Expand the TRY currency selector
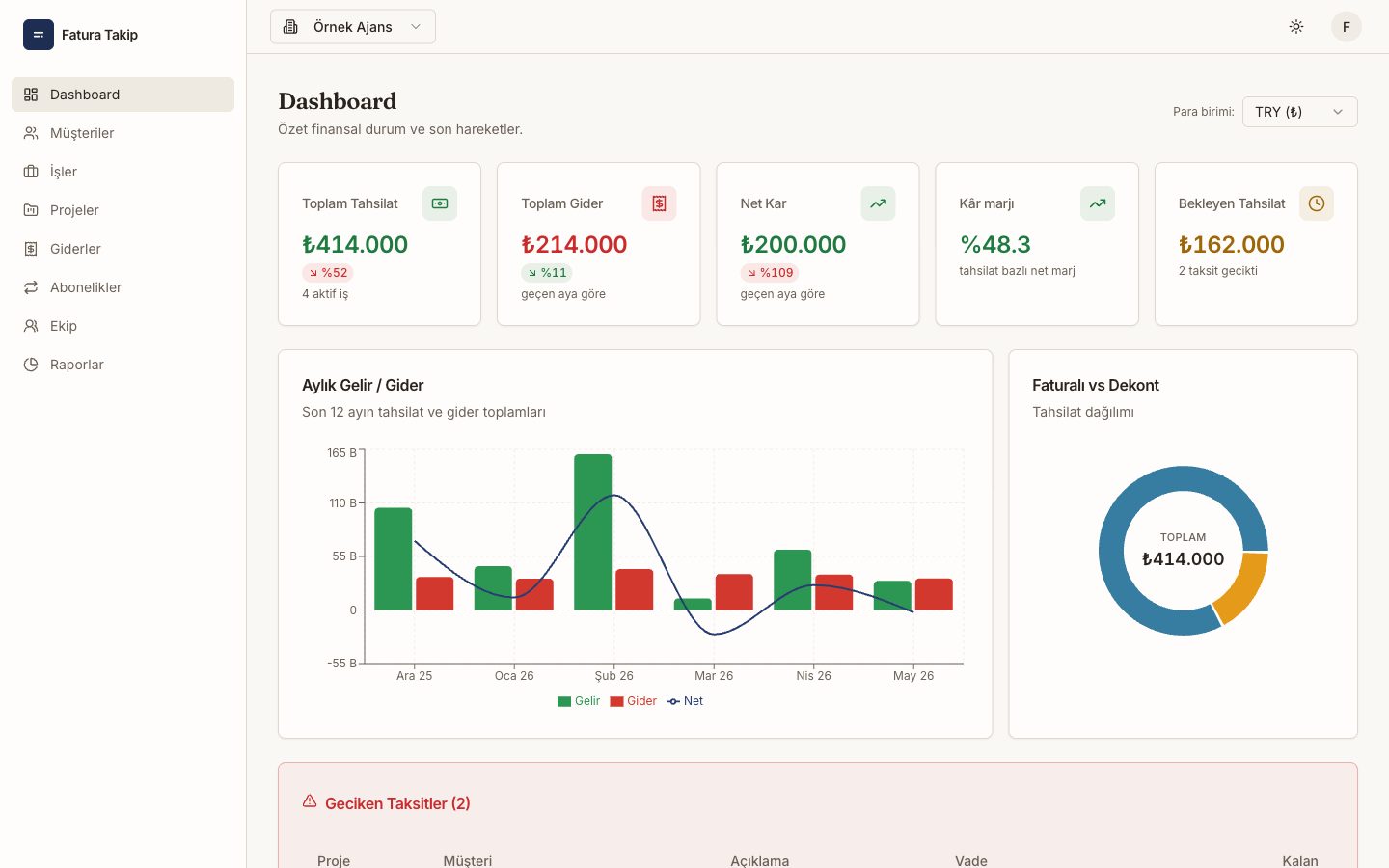Screen dimensions: 1389x868 (1300, 112)
